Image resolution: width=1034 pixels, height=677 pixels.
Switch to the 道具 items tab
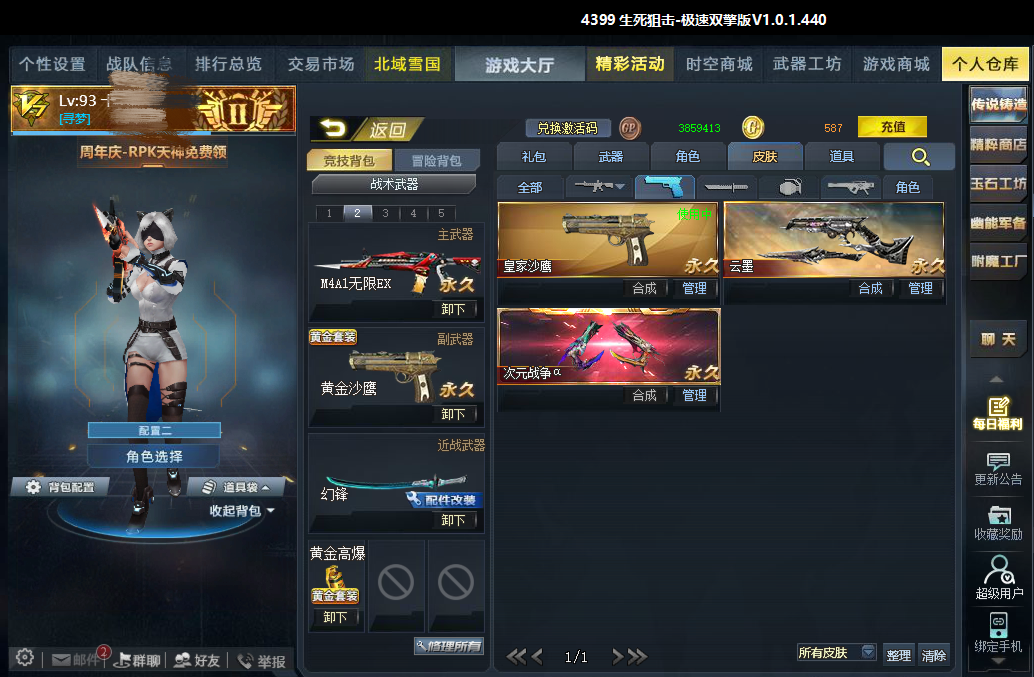click(841, 157)
